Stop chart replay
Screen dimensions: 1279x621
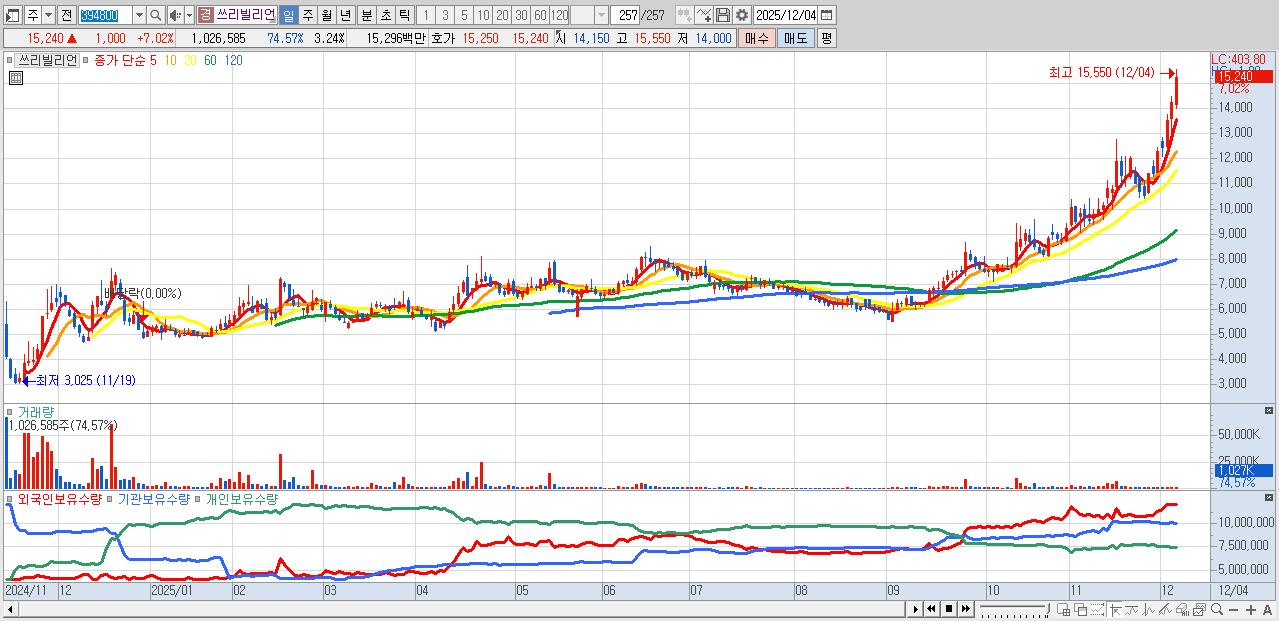[949, 609]
